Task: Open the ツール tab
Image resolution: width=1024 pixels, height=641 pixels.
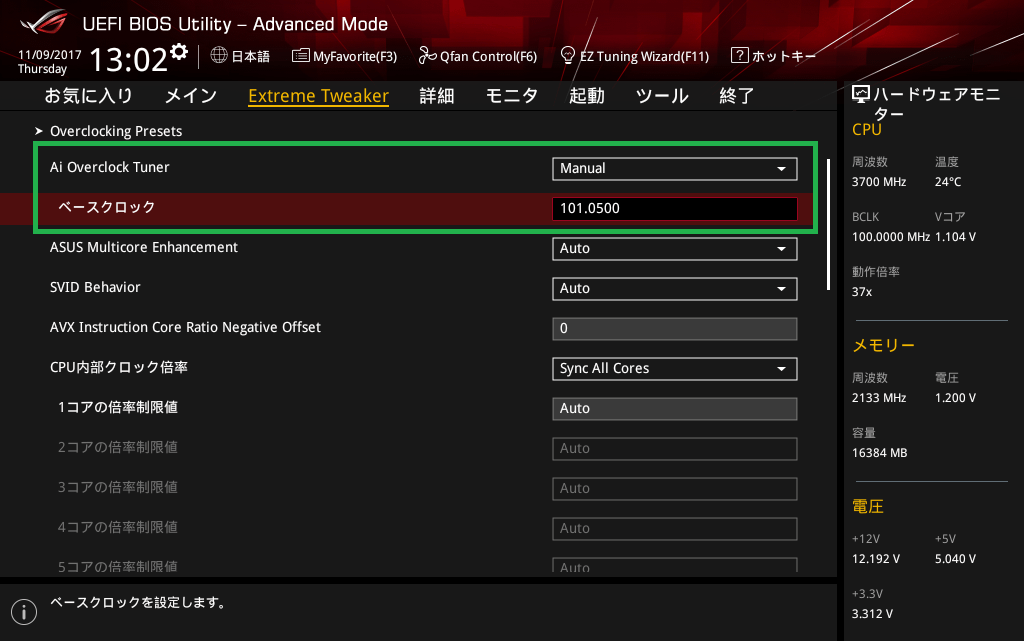Action: (662, 96)
